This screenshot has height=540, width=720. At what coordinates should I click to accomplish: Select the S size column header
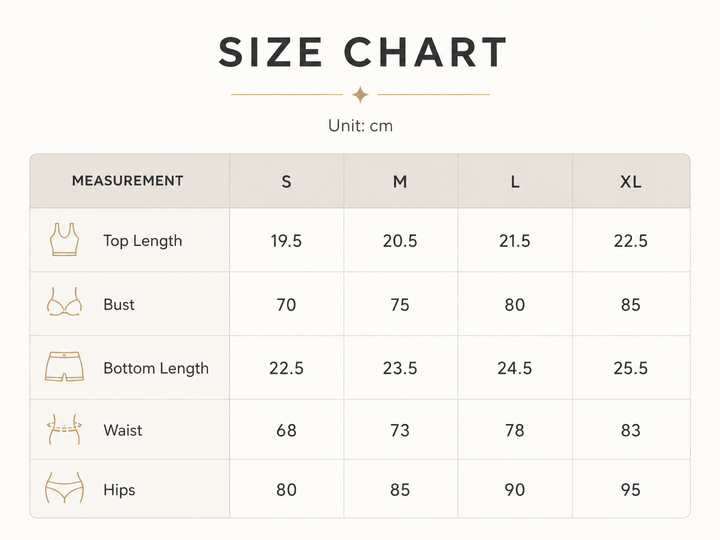coord(286,182)
